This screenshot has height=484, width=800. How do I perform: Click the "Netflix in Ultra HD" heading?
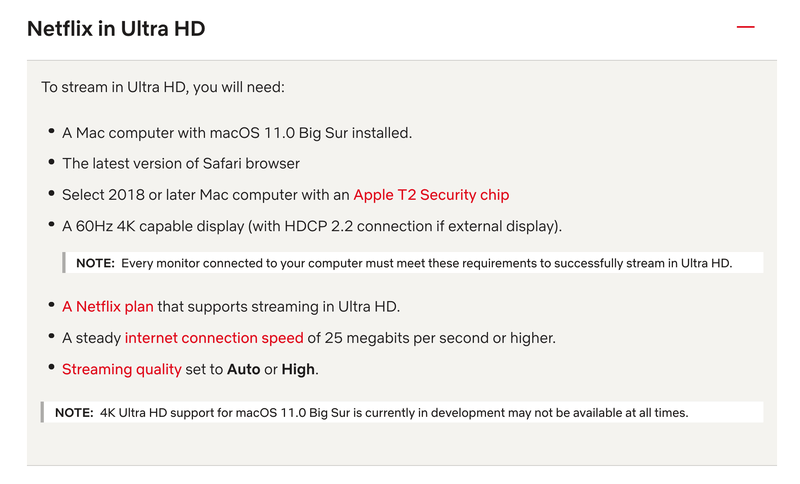[116, 28]
